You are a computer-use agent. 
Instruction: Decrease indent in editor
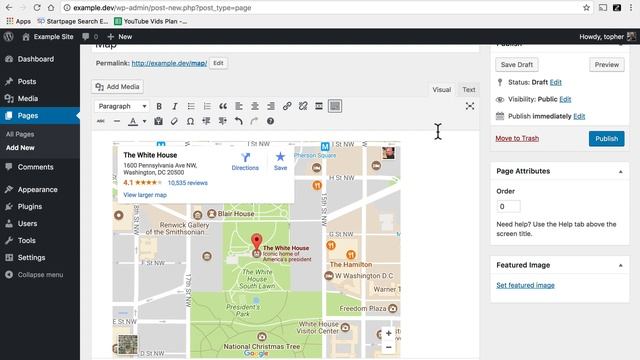(206, 121)
